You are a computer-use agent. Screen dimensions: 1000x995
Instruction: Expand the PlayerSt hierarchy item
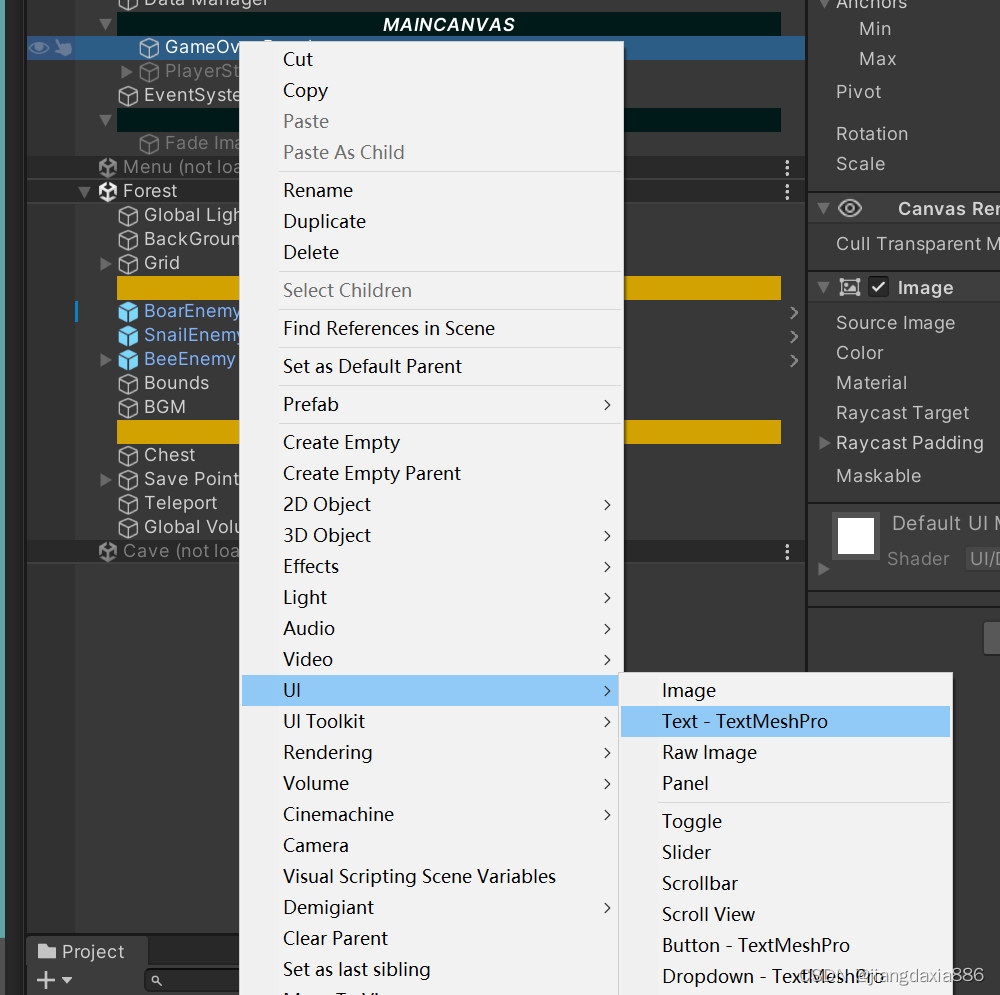[126, 71]
